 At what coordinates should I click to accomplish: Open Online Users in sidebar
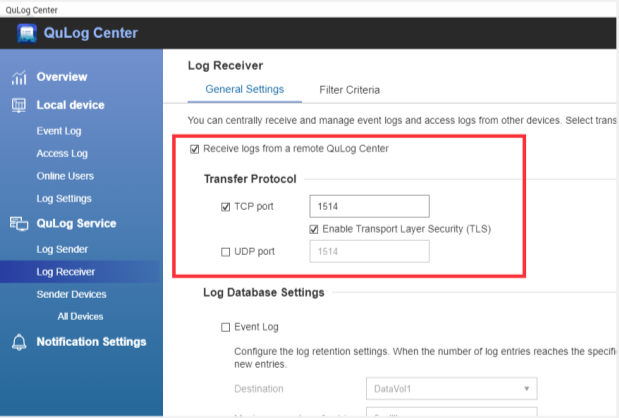tap(65, 176)
